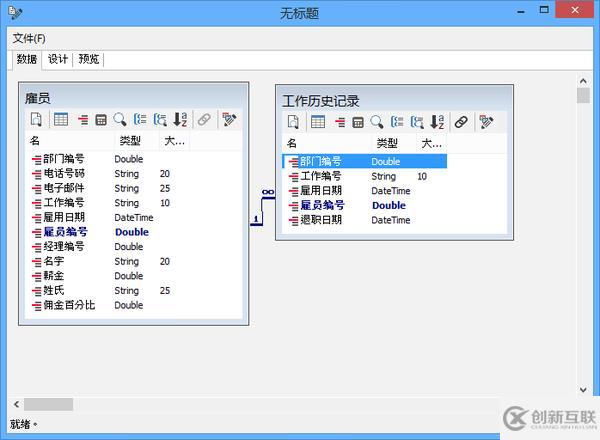Click the vertical scrollbar down arrow
Viewport: 600px width, 440px height.
click(583, 389)
